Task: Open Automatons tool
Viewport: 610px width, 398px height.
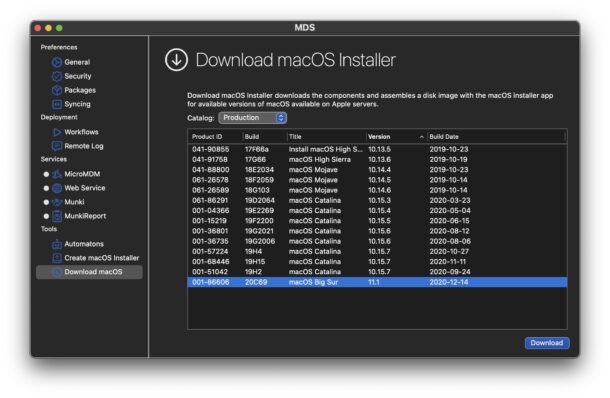Action: click(x=84, y=244)
